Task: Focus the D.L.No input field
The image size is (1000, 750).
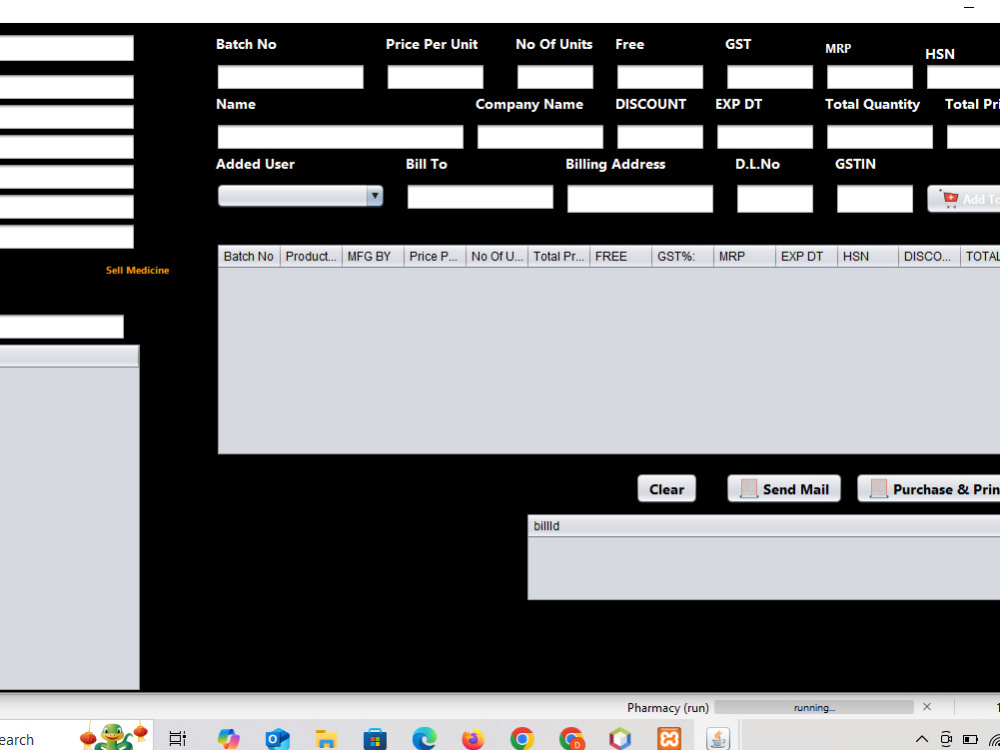Action: coord(775,199)
